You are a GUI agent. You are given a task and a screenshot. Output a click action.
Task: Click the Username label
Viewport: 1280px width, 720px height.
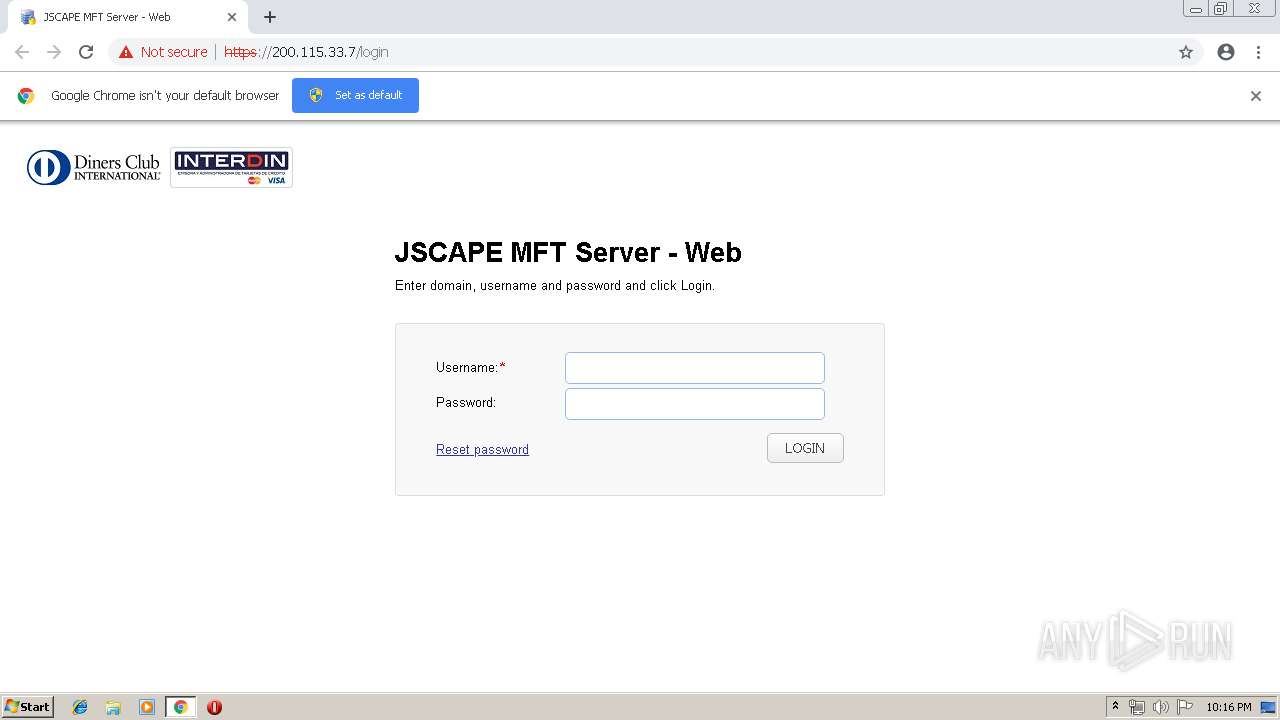(470, 368)
